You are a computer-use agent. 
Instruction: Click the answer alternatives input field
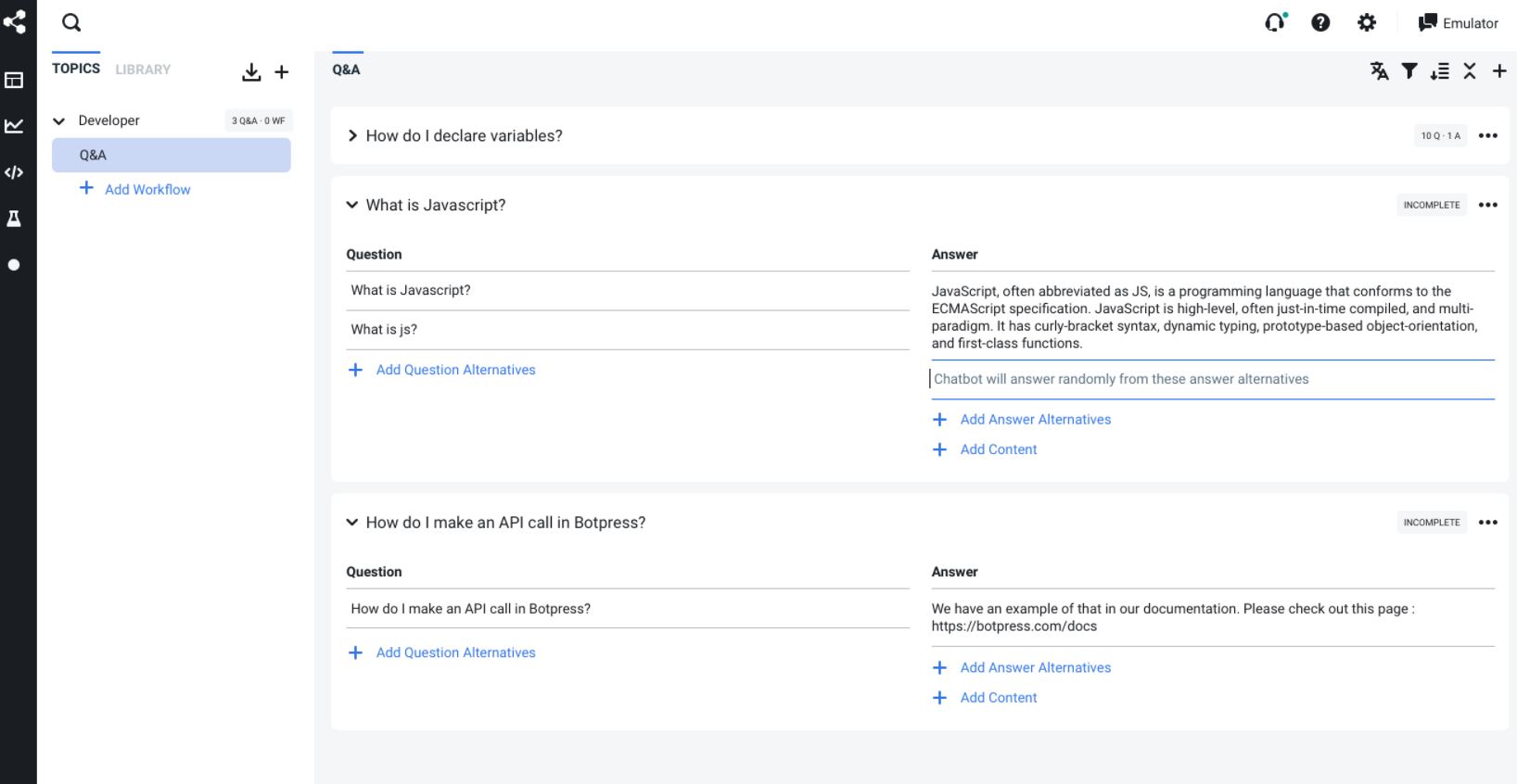[x=1213, y=379]
